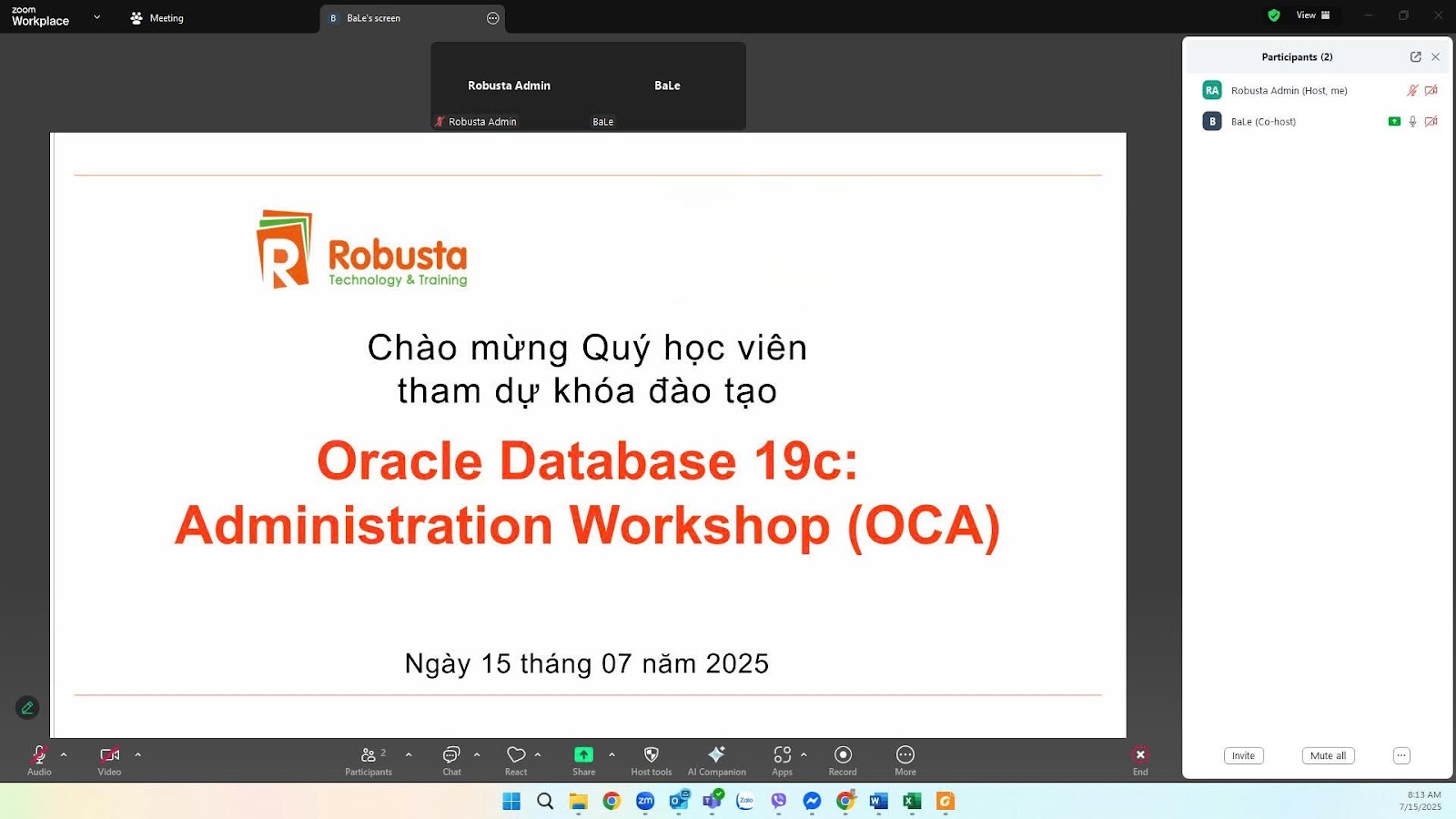Open Viber from the taskbar
Image resolution: width=1456 pixels, height=819 pixels.
point(779,801)
